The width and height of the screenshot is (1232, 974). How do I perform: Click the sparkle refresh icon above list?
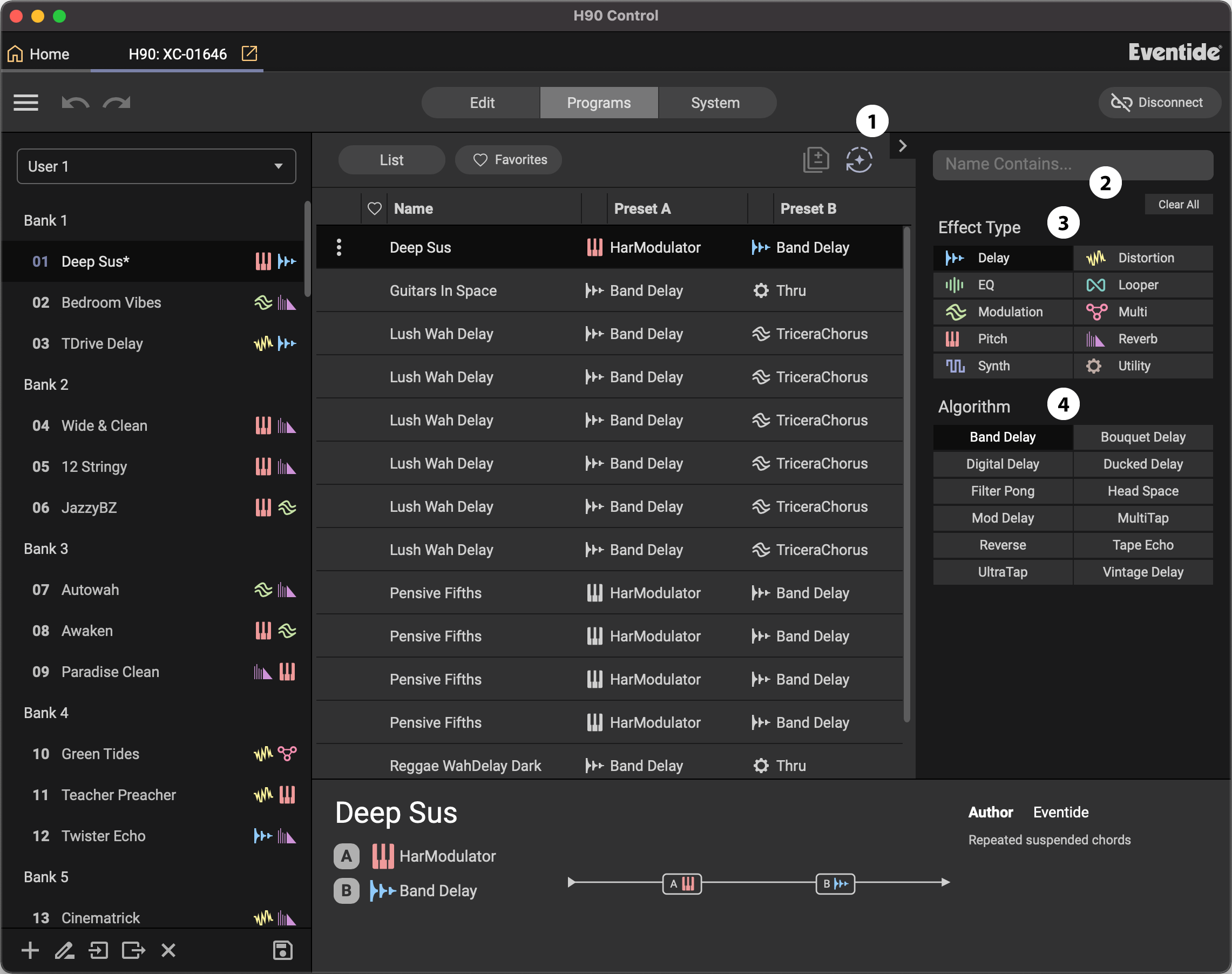859,160
